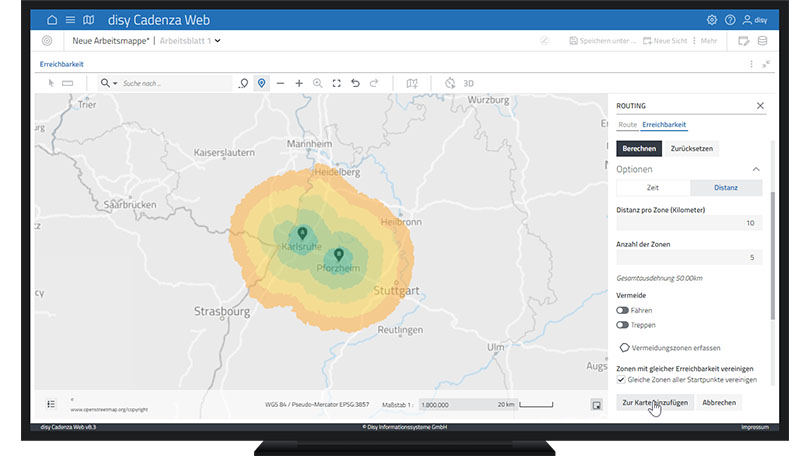This screenshot has width=810, height=456.
Task: Click the Pforzheim start point marker
Action: pos(338,255)
